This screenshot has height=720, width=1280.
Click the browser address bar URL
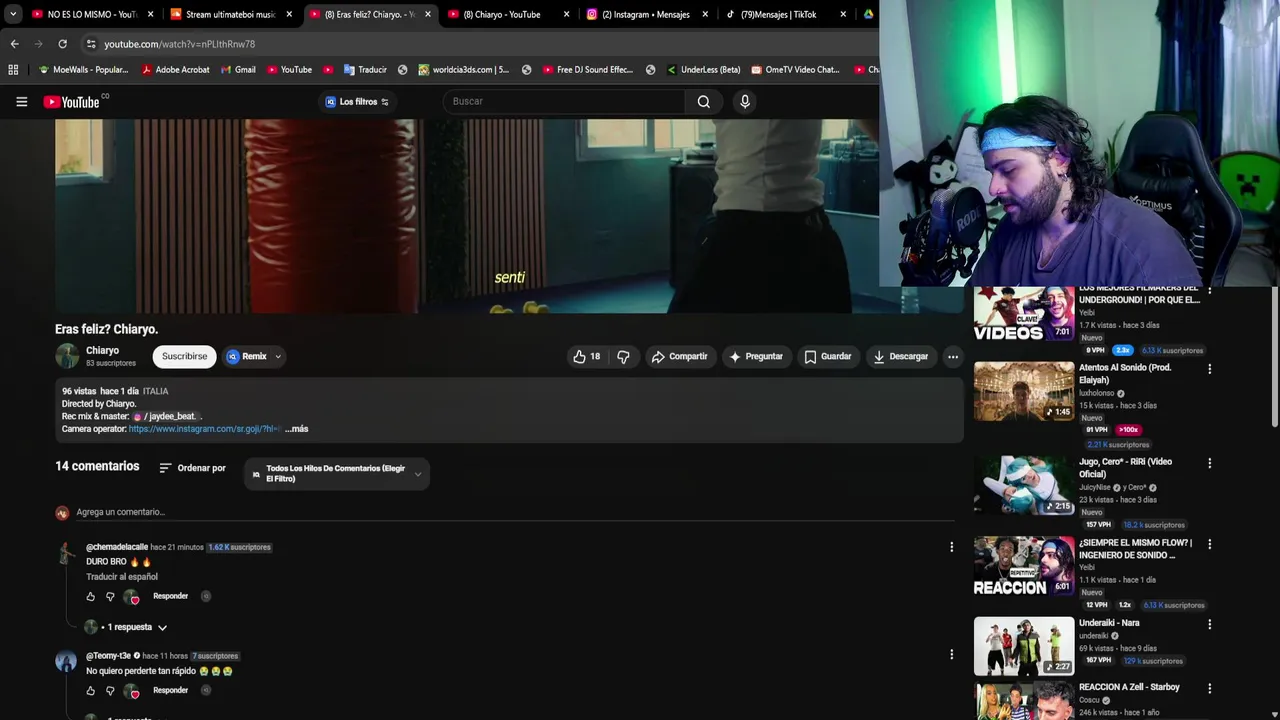pyautogui.click(x=180, y=44)
